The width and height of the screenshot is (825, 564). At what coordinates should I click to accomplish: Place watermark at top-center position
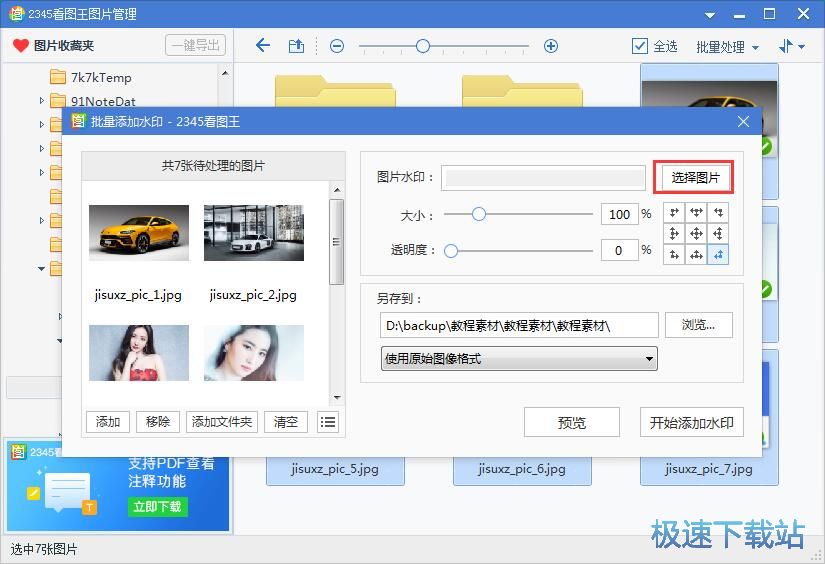point(696,213)
